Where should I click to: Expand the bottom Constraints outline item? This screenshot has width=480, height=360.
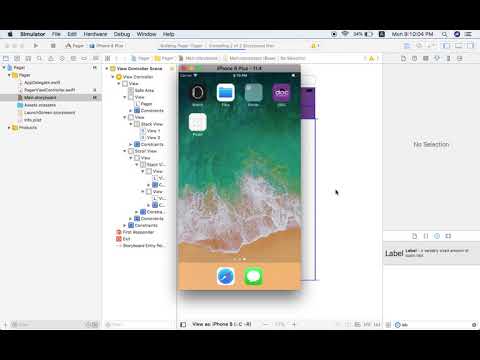coord(125,225)
